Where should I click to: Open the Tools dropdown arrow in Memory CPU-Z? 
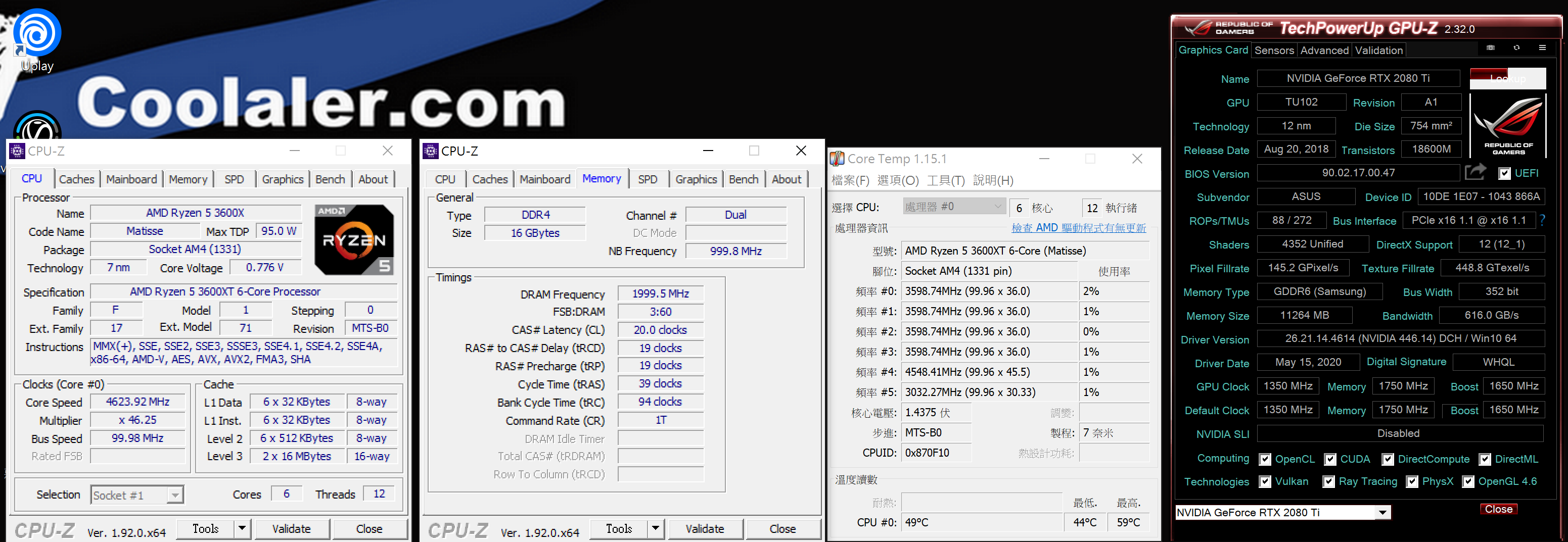pos(656,529)
